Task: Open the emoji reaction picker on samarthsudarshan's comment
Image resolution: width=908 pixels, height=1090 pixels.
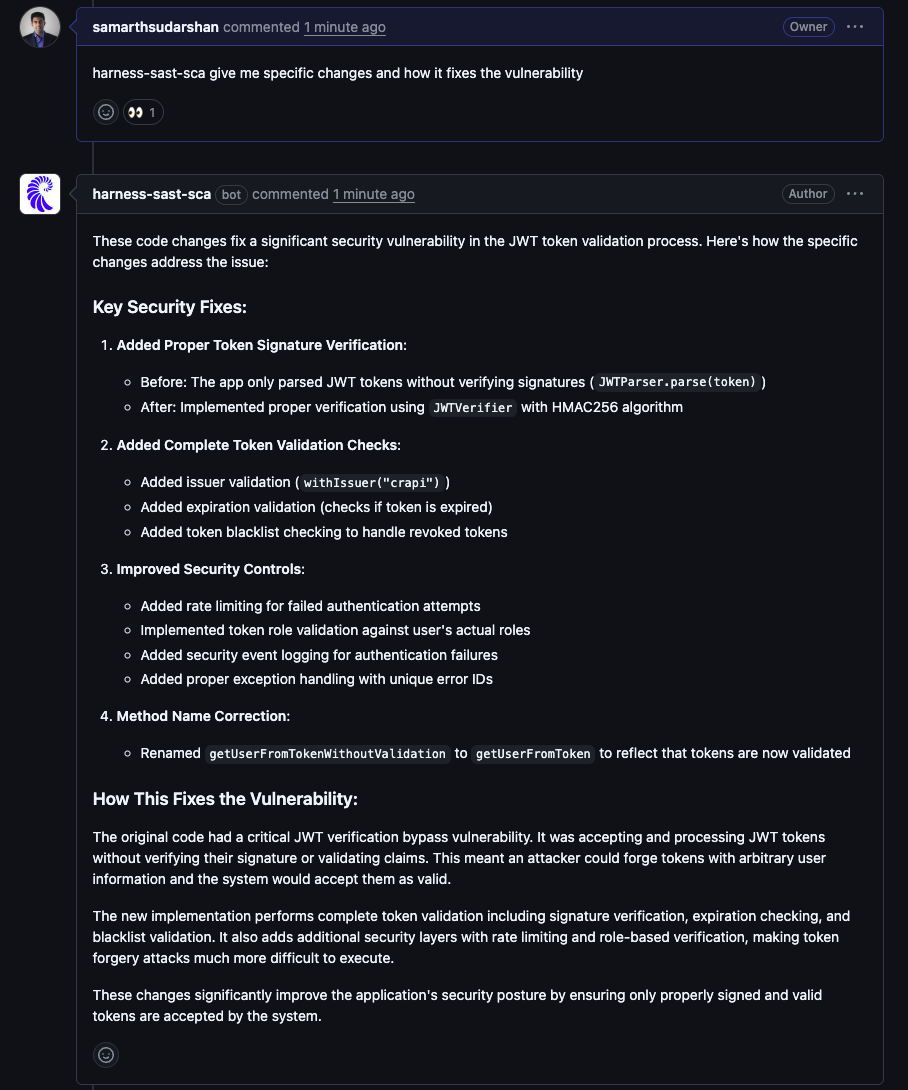Action: pyautogui.click(x=106, y=111)
